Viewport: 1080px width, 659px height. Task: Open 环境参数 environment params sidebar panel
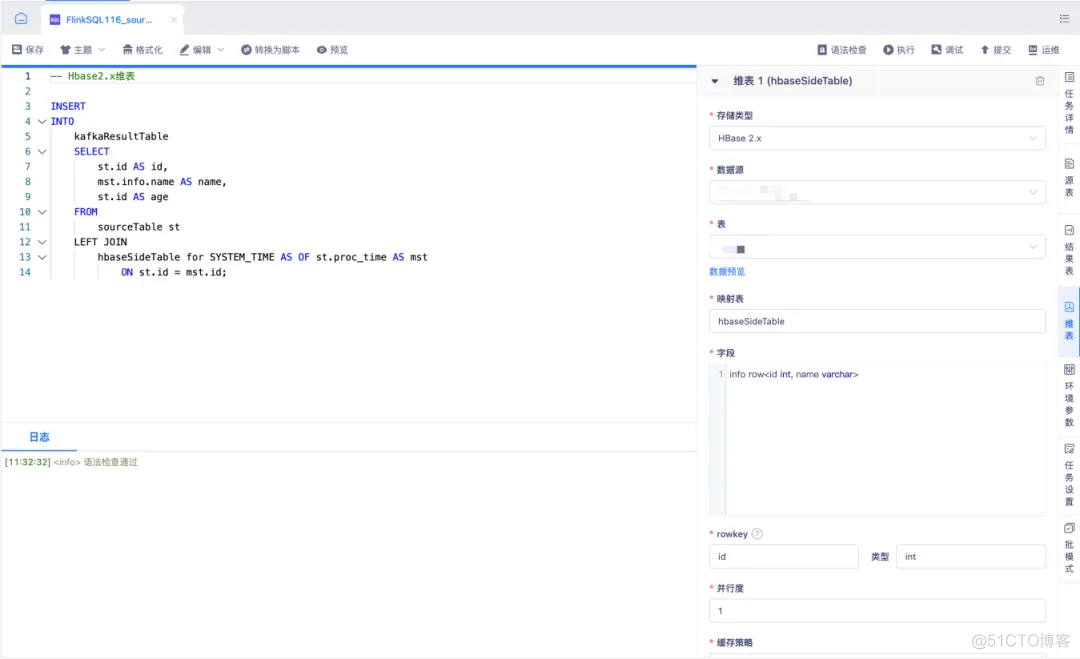coord(1069,396)
